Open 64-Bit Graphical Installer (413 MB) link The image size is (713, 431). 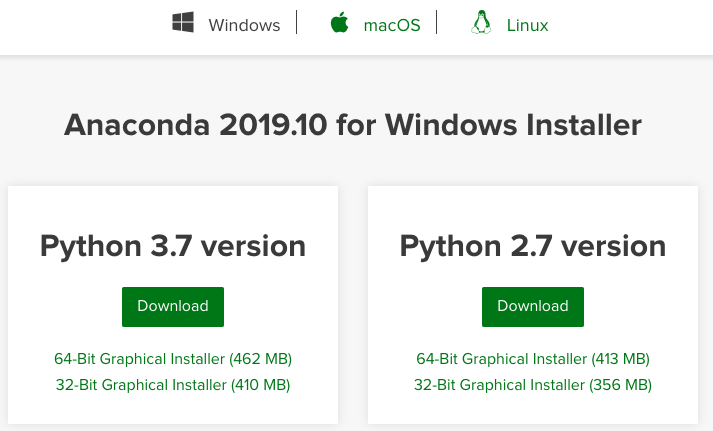tap(533, 359)
